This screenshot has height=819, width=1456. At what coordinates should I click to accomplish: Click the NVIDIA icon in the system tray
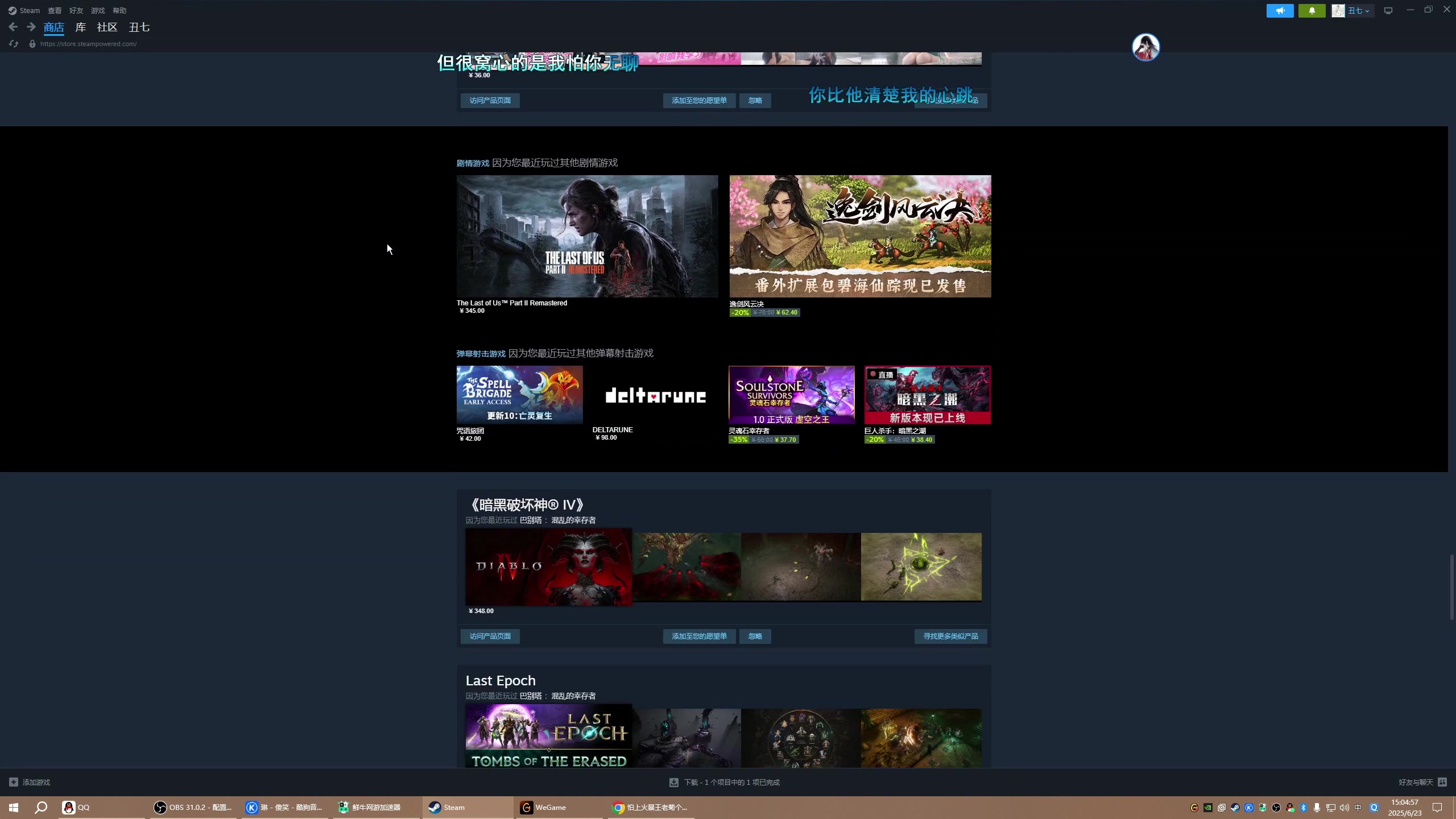[1207, 808]
